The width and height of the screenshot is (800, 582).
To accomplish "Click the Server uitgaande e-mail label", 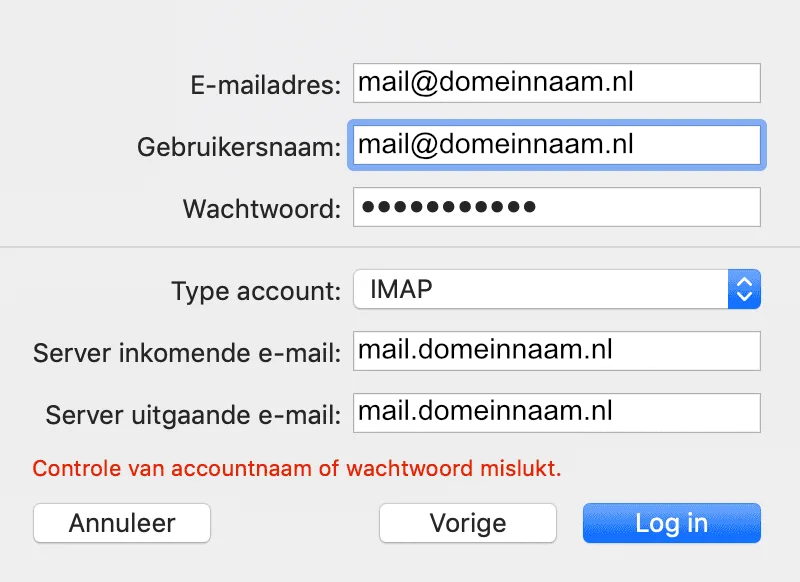I will 194,414.
